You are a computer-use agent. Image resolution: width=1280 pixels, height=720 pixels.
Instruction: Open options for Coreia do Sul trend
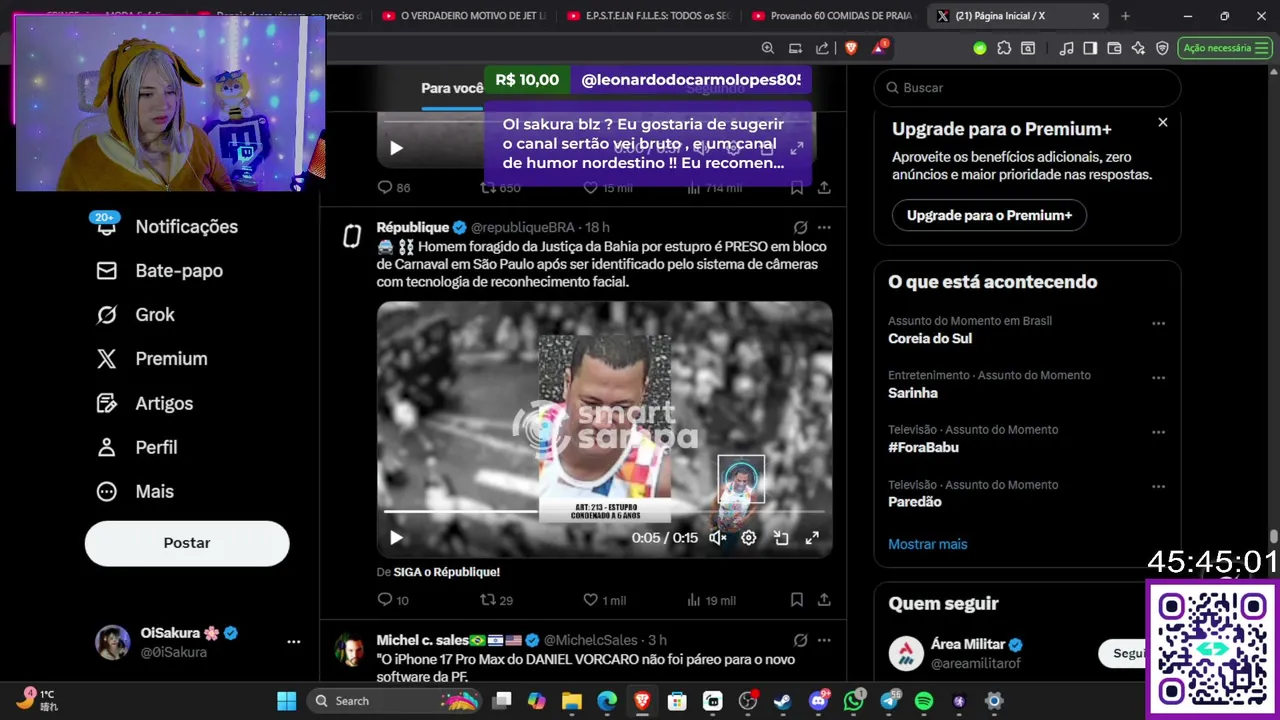(1158, 323)
